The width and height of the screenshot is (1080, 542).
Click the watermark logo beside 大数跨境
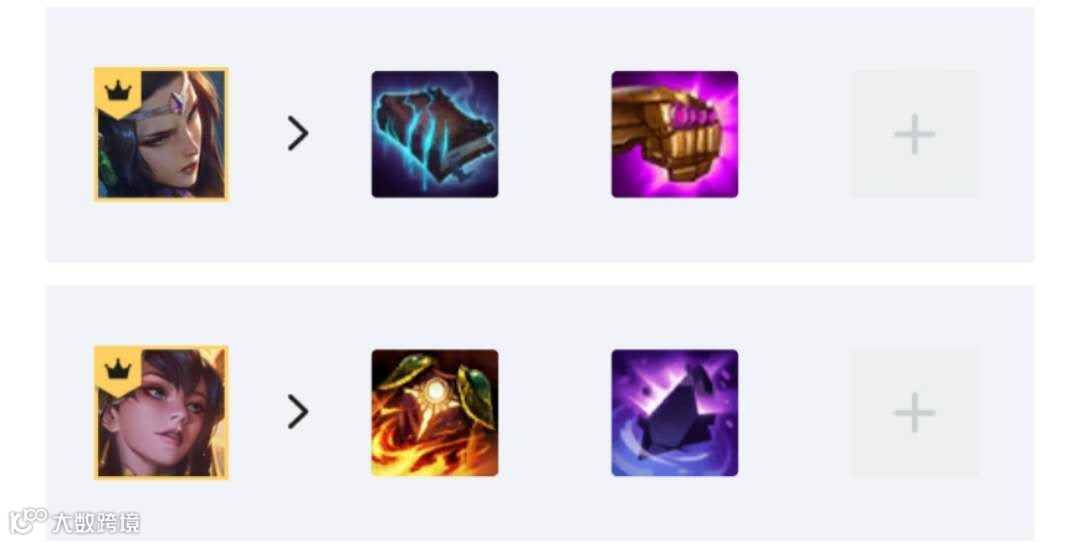click(x=28, y=521)
